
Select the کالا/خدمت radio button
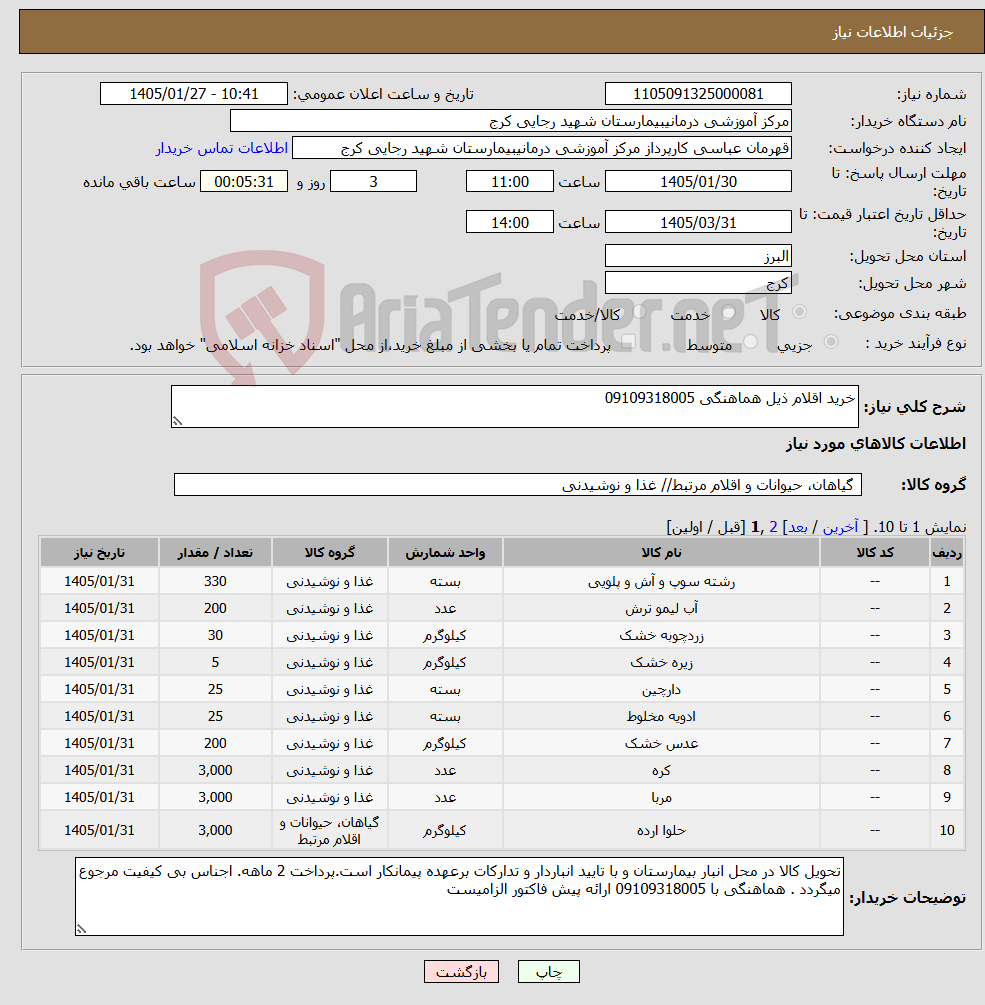pos(640,312)
